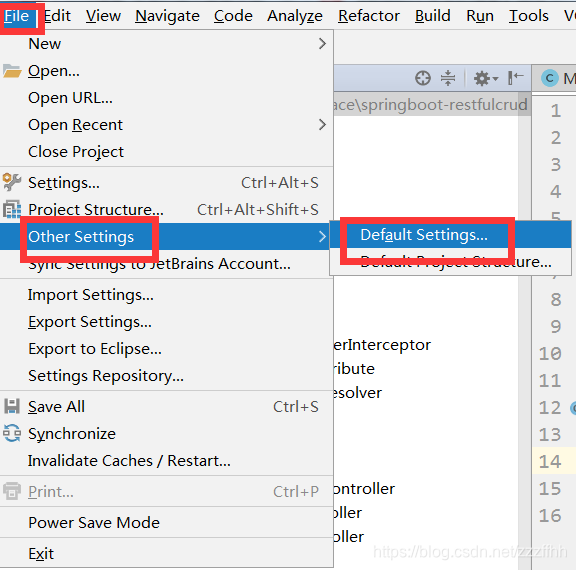The width and height of the screenshot is (576, 570).
Task: Choose Exit from File menu
Action: 166,554
